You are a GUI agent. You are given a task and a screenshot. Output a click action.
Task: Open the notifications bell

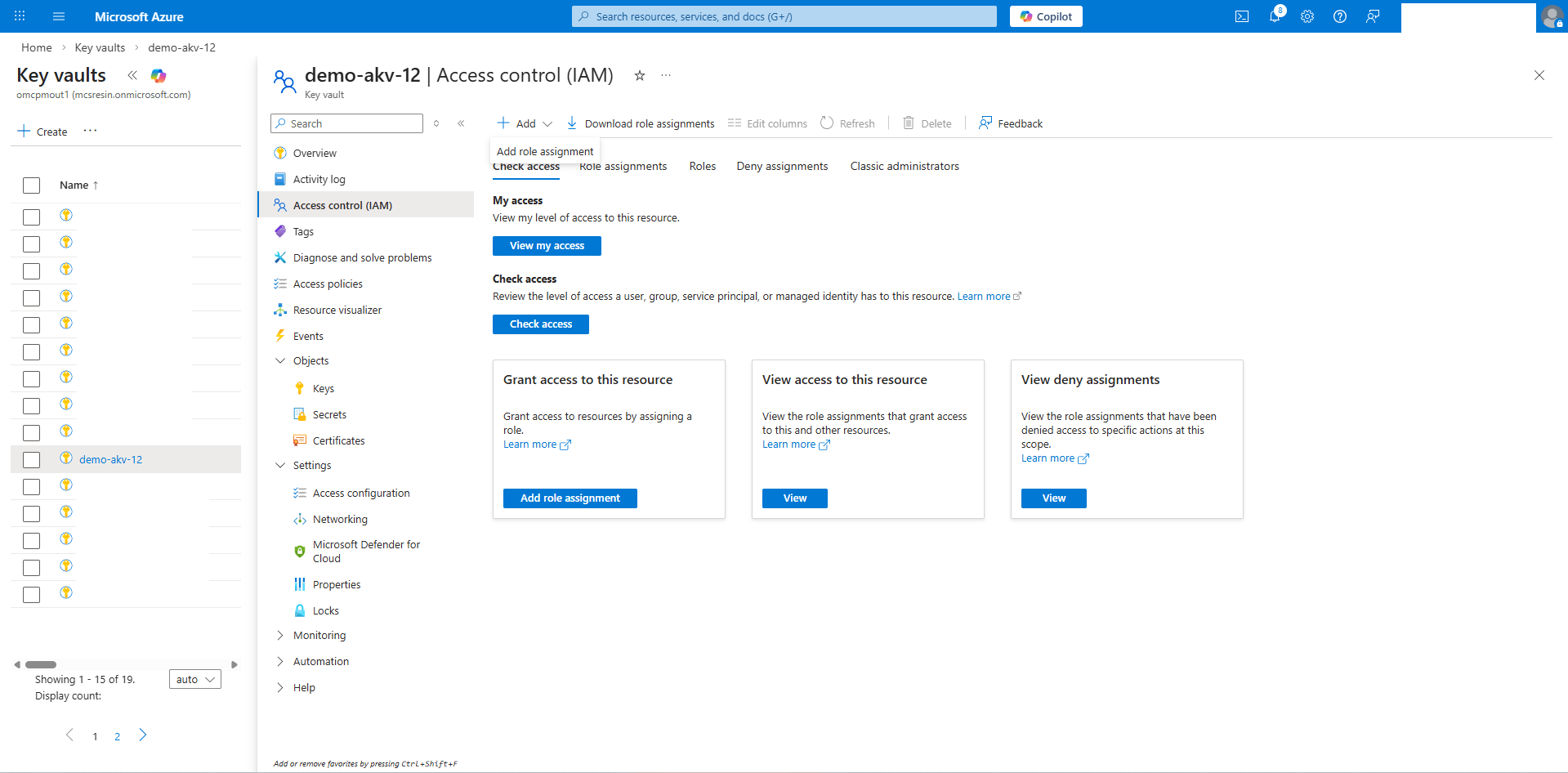[1275, 16]
